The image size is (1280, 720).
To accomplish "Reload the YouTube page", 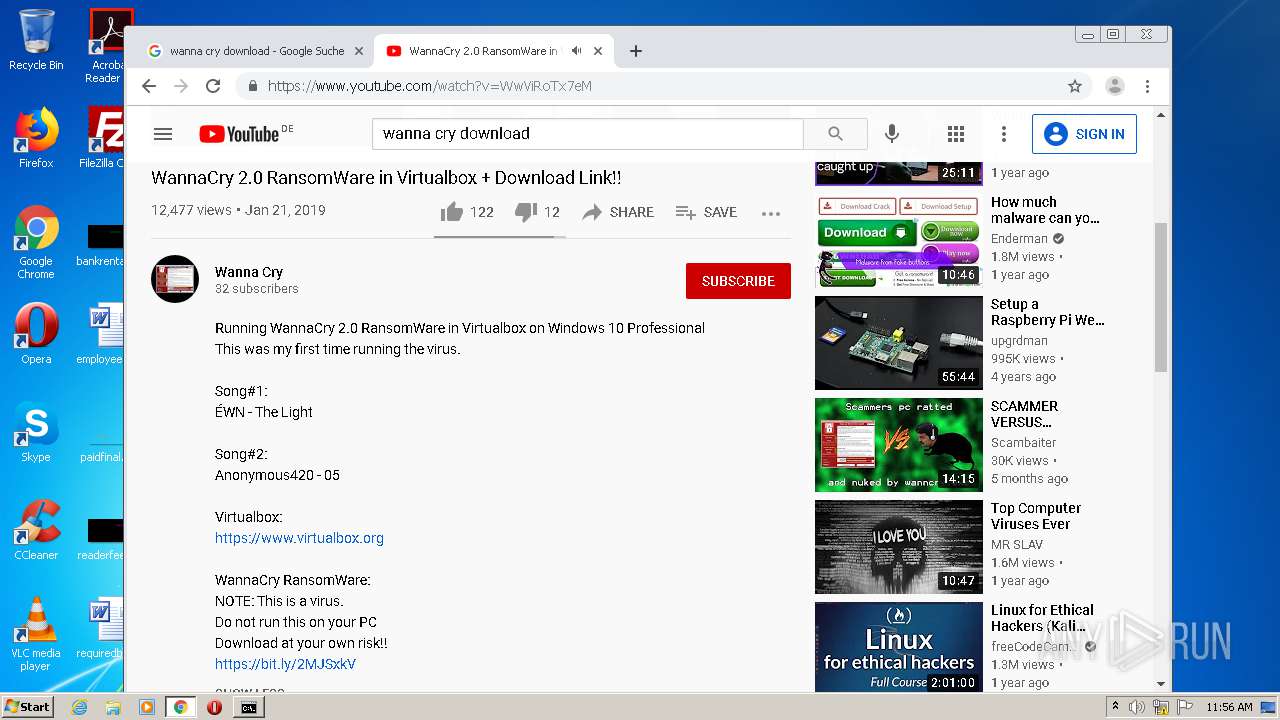I will coord(213,86).
